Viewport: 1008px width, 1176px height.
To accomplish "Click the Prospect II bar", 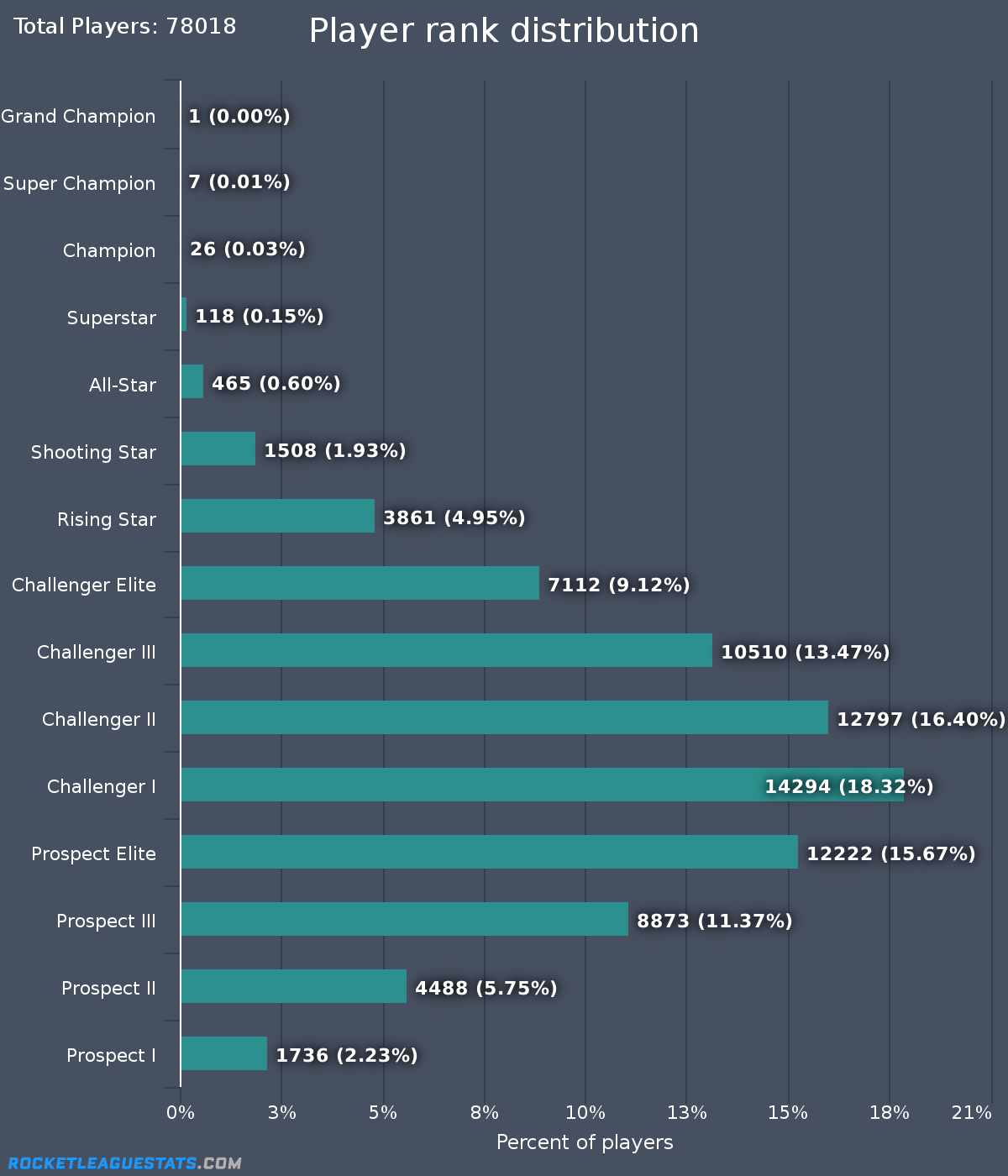I will pyautogui.click(x=293, y=986).
